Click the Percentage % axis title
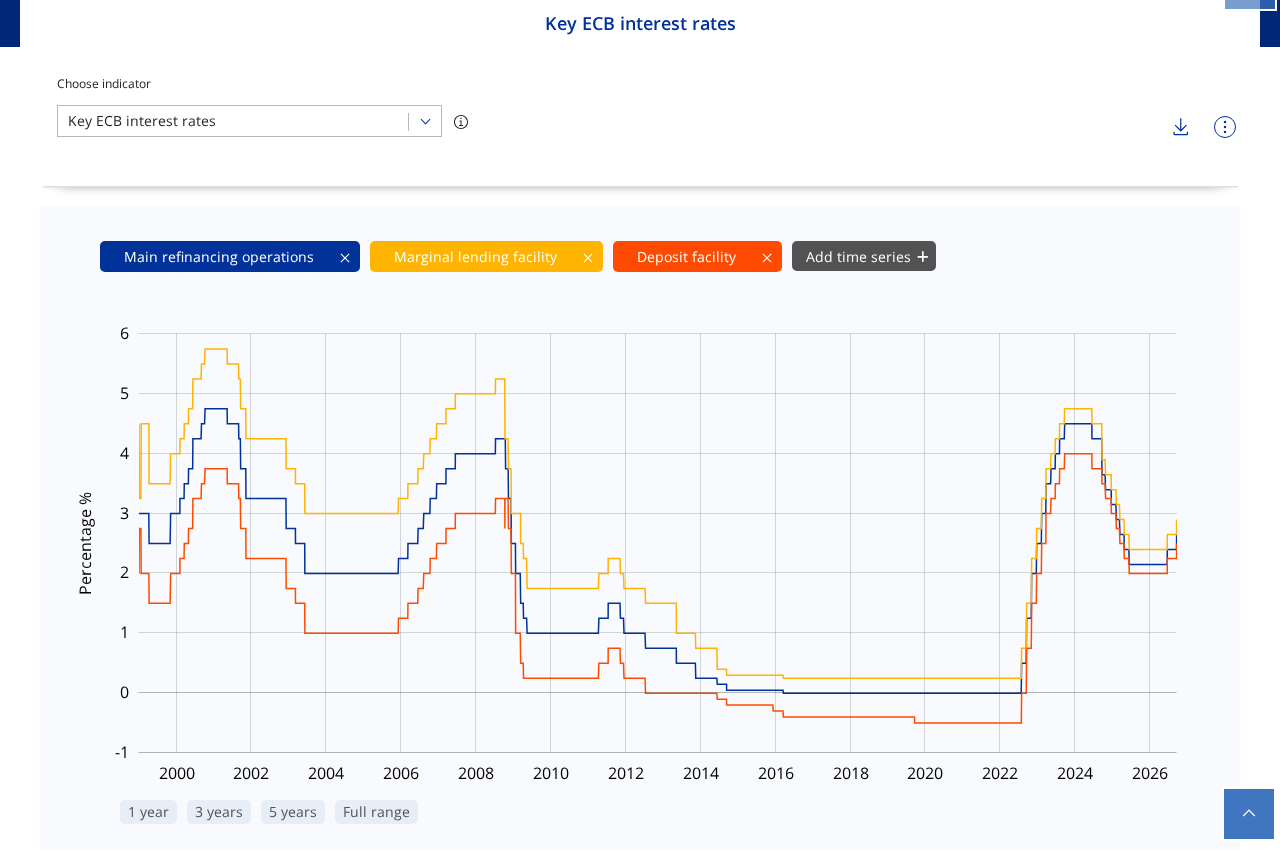 click(x=85, y=543)
